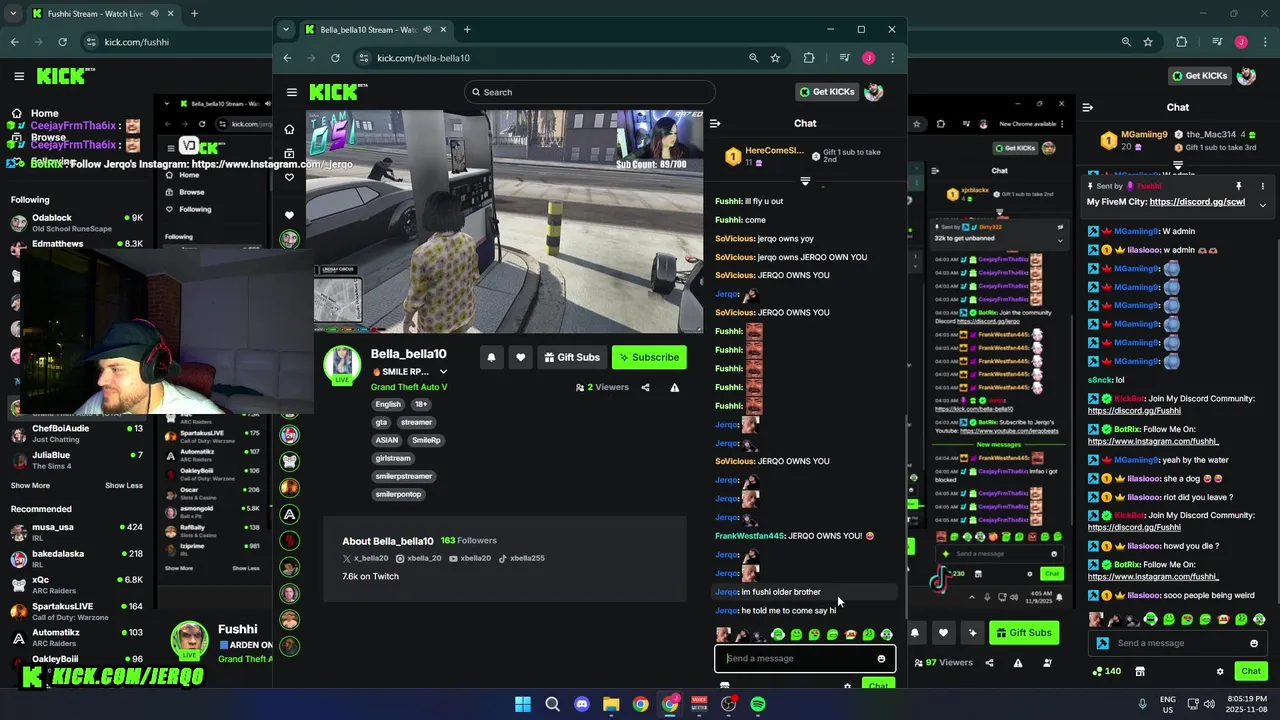This screenshot has width=1280, height=720.
Task: Open xbella_20 Instagram link
Action: tap(419, 558)
